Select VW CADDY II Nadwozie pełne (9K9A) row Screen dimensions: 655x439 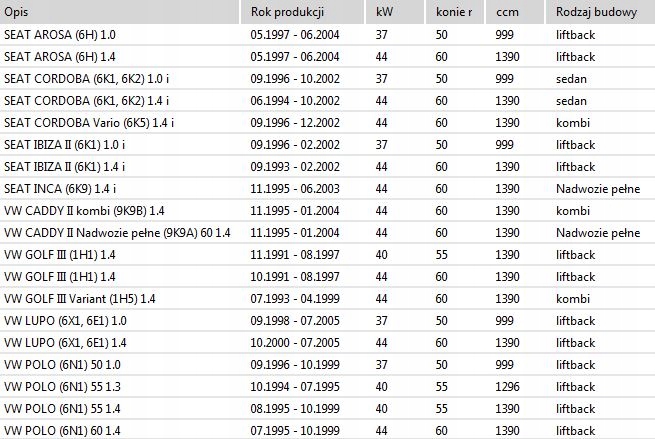tap(328, 233)
